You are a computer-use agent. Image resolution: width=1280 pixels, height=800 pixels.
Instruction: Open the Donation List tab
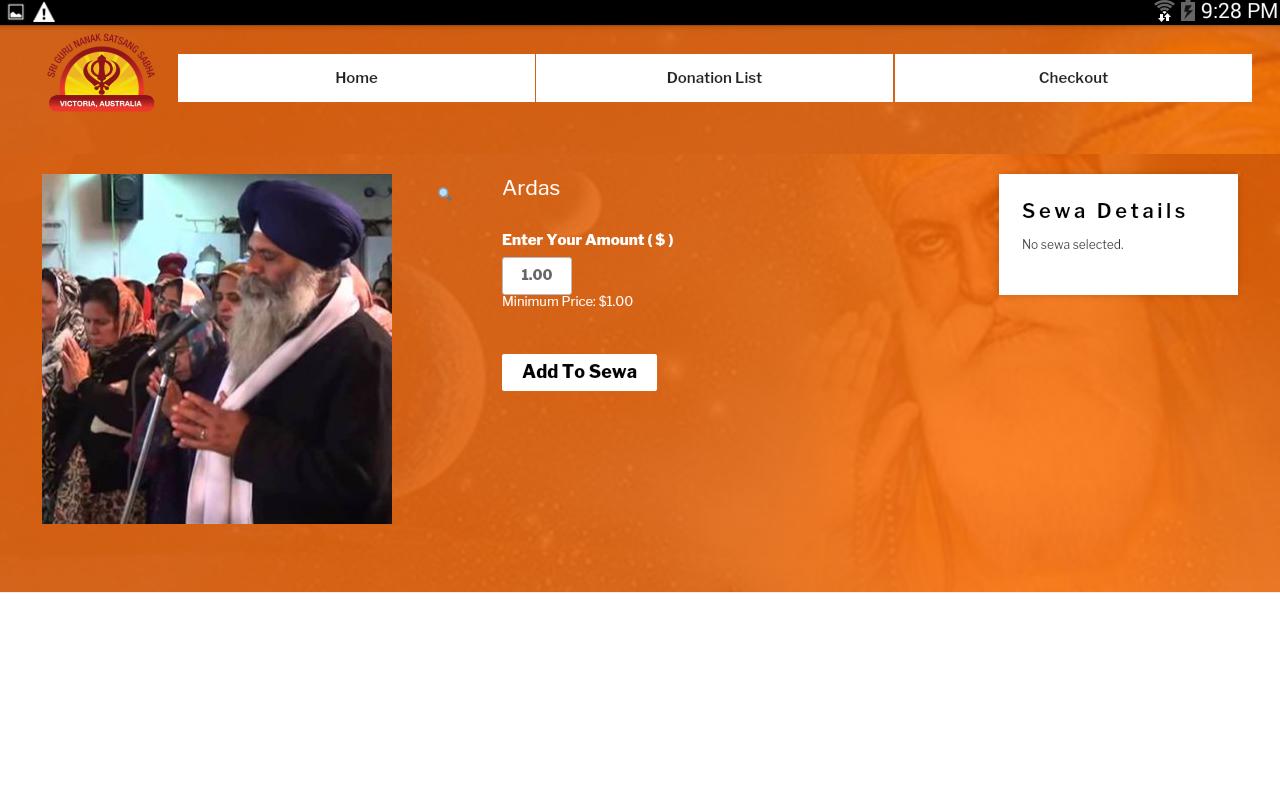[714, 78]
